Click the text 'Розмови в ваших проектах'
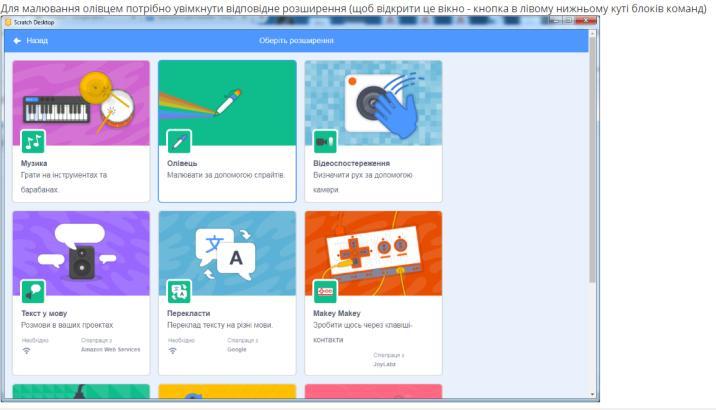The image size is (716, 410). click(x=67, y=325)
